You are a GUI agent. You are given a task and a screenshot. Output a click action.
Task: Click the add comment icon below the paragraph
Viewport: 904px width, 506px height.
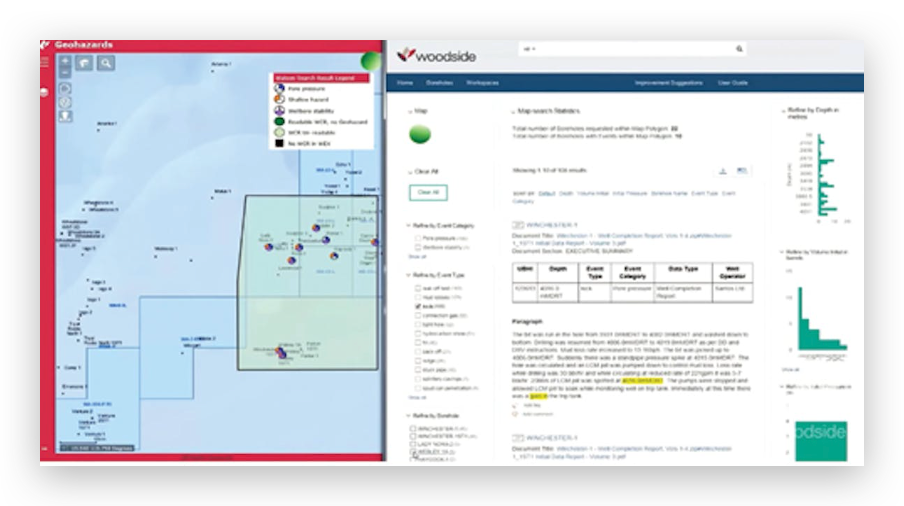click(515, 414)
